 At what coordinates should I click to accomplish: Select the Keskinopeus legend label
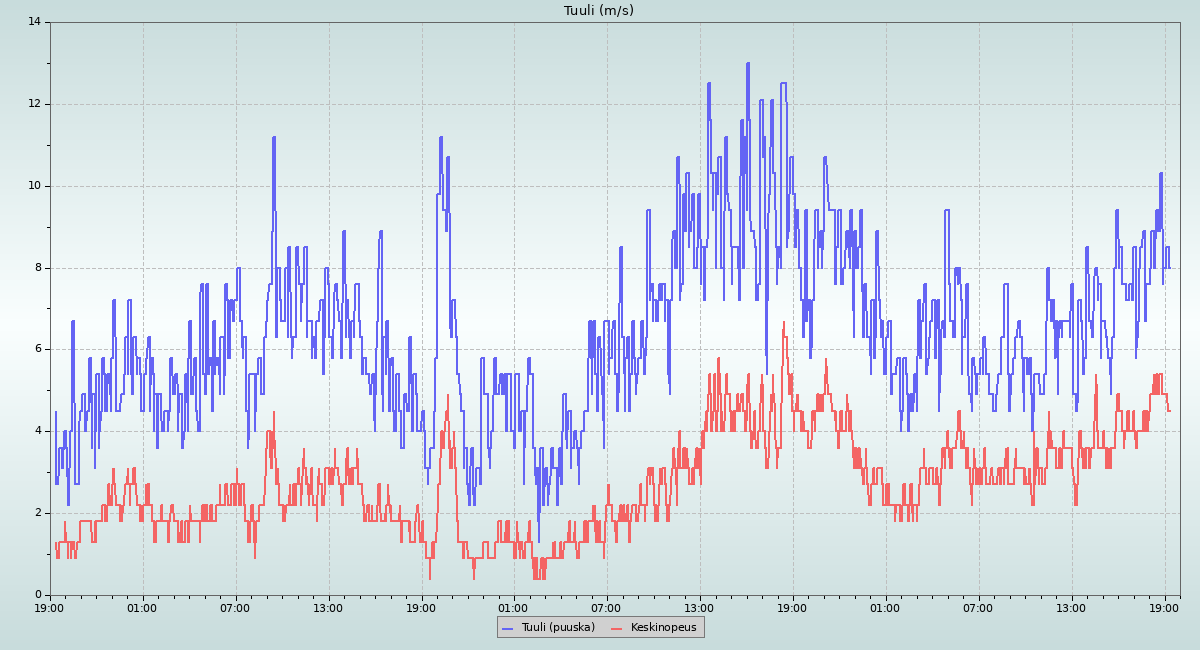pyautogui.click(x=663, y=628)
